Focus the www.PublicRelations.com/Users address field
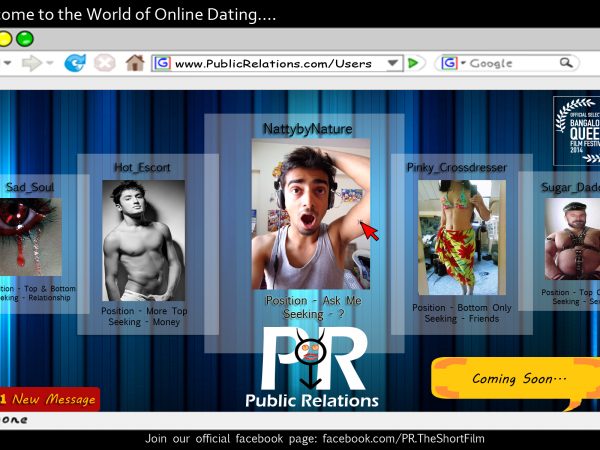Image resolution: width=600 pixels, height=450 pixels. pyautogui.click(x=277, y=63)
